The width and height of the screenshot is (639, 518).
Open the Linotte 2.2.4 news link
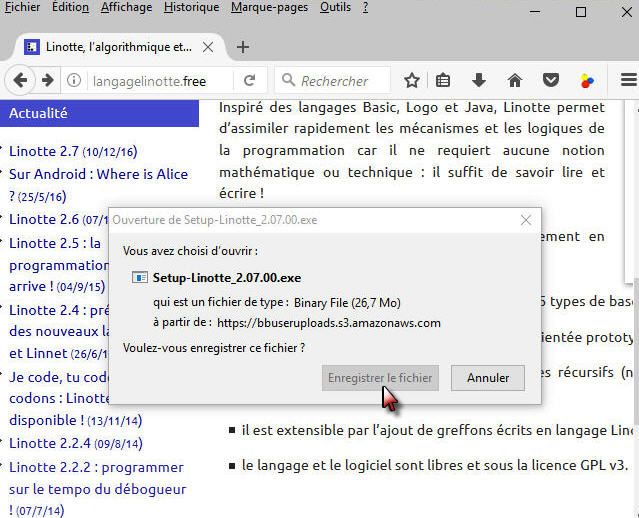(x=75, y=443)
